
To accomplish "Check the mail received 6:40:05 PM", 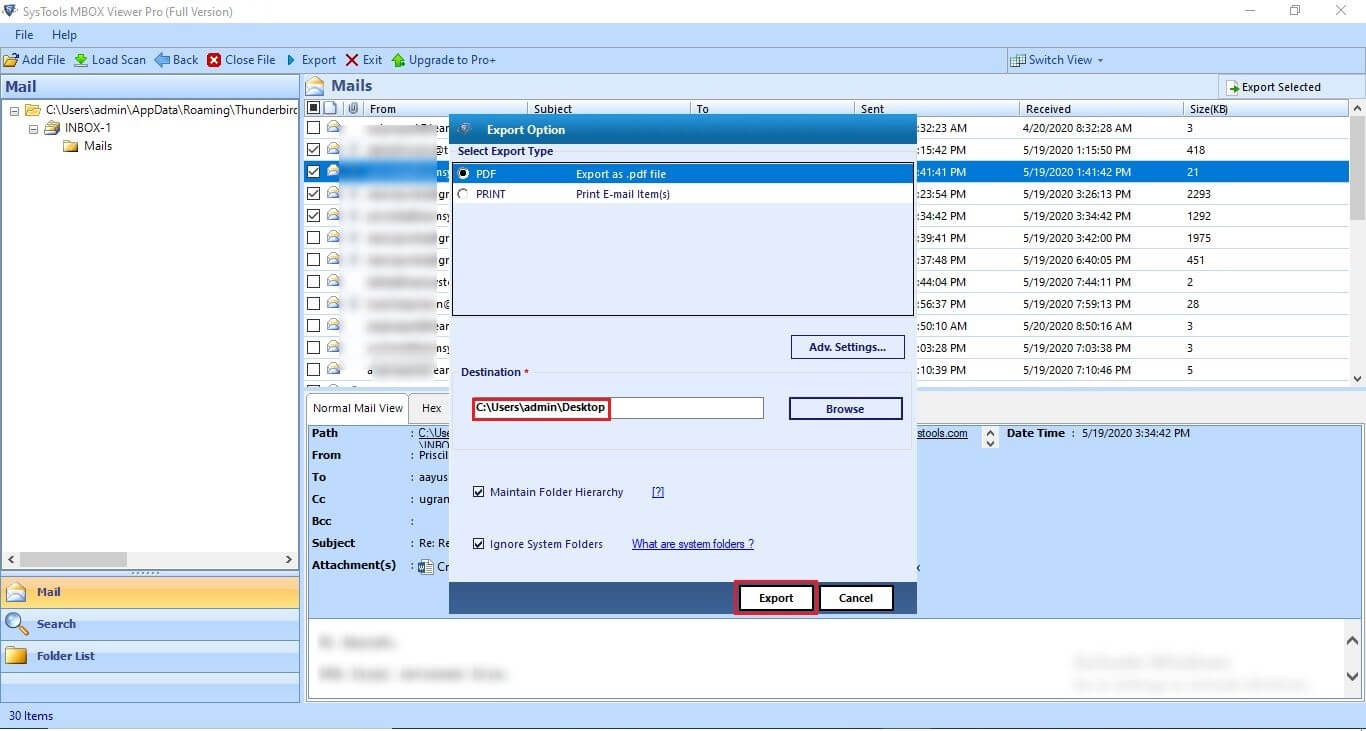I will pos(314,260).
